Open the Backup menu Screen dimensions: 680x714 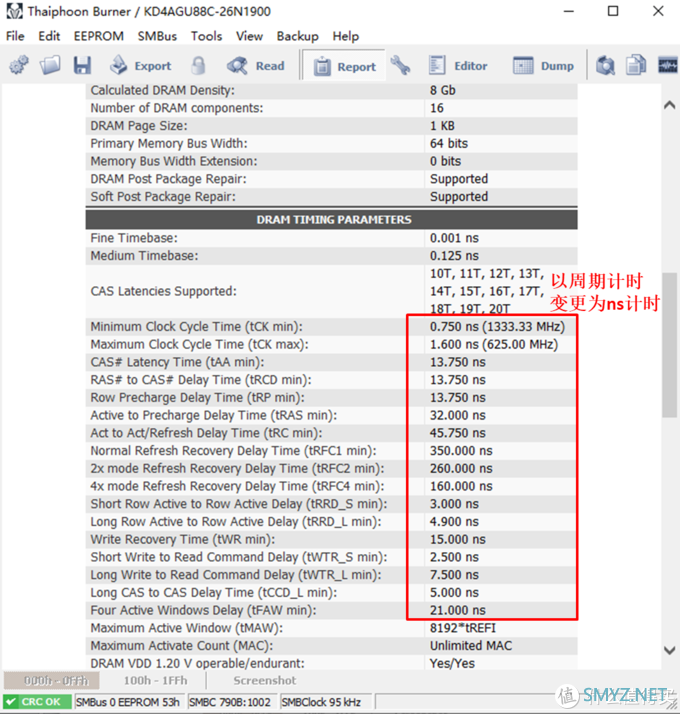tap(297, 36)
